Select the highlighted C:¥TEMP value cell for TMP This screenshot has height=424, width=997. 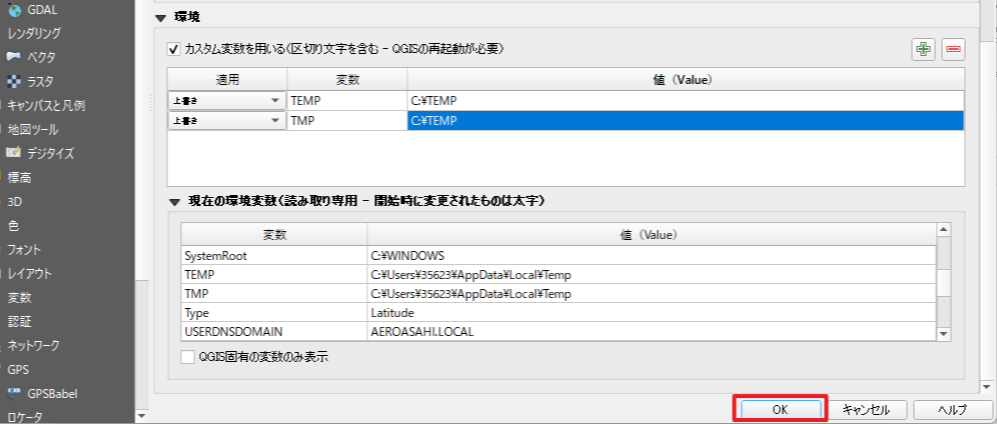pyautogui.click(x=685, y=120)
